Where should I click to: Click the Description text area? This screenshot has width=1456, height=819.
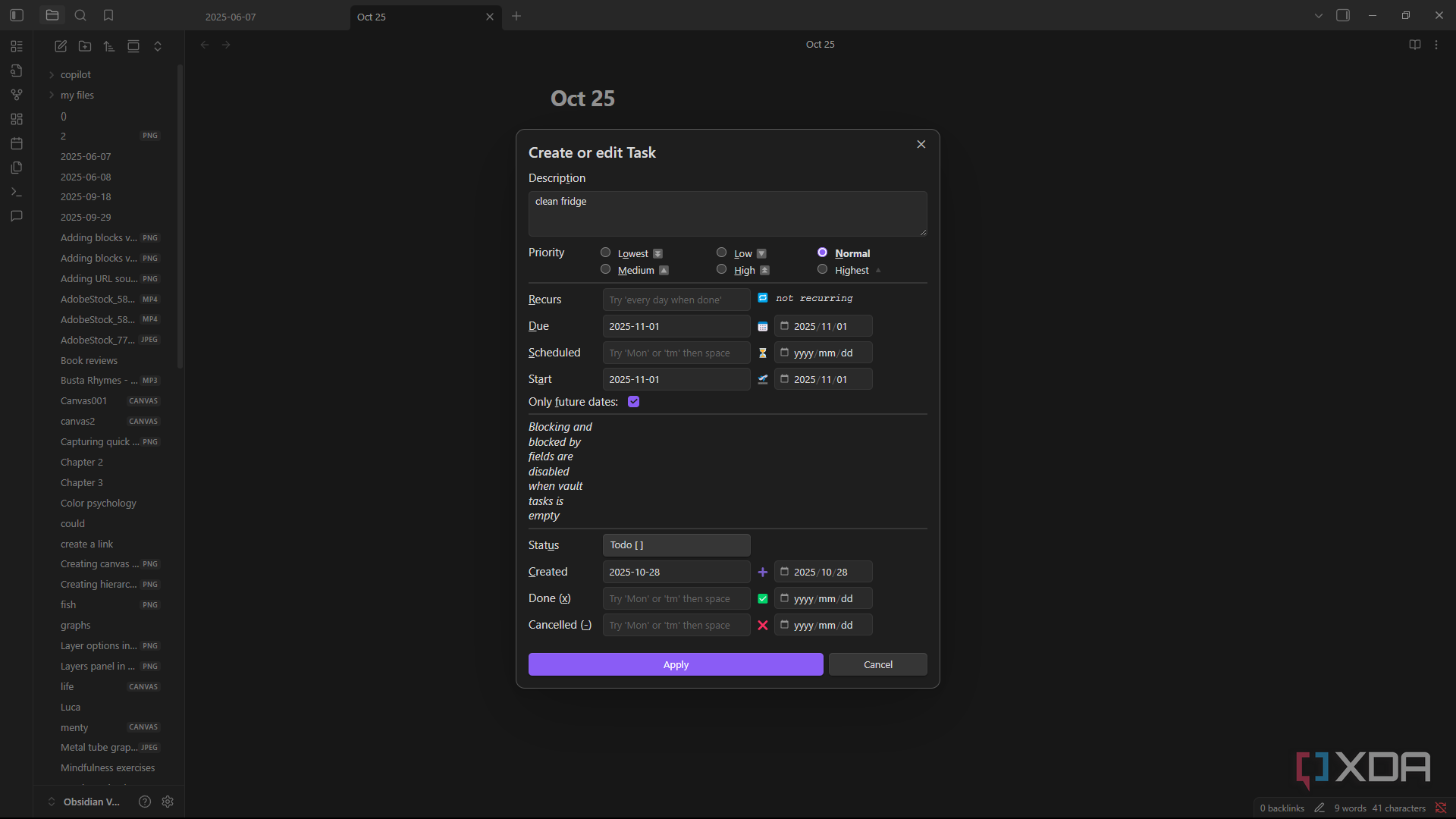[x=728, y=214]
